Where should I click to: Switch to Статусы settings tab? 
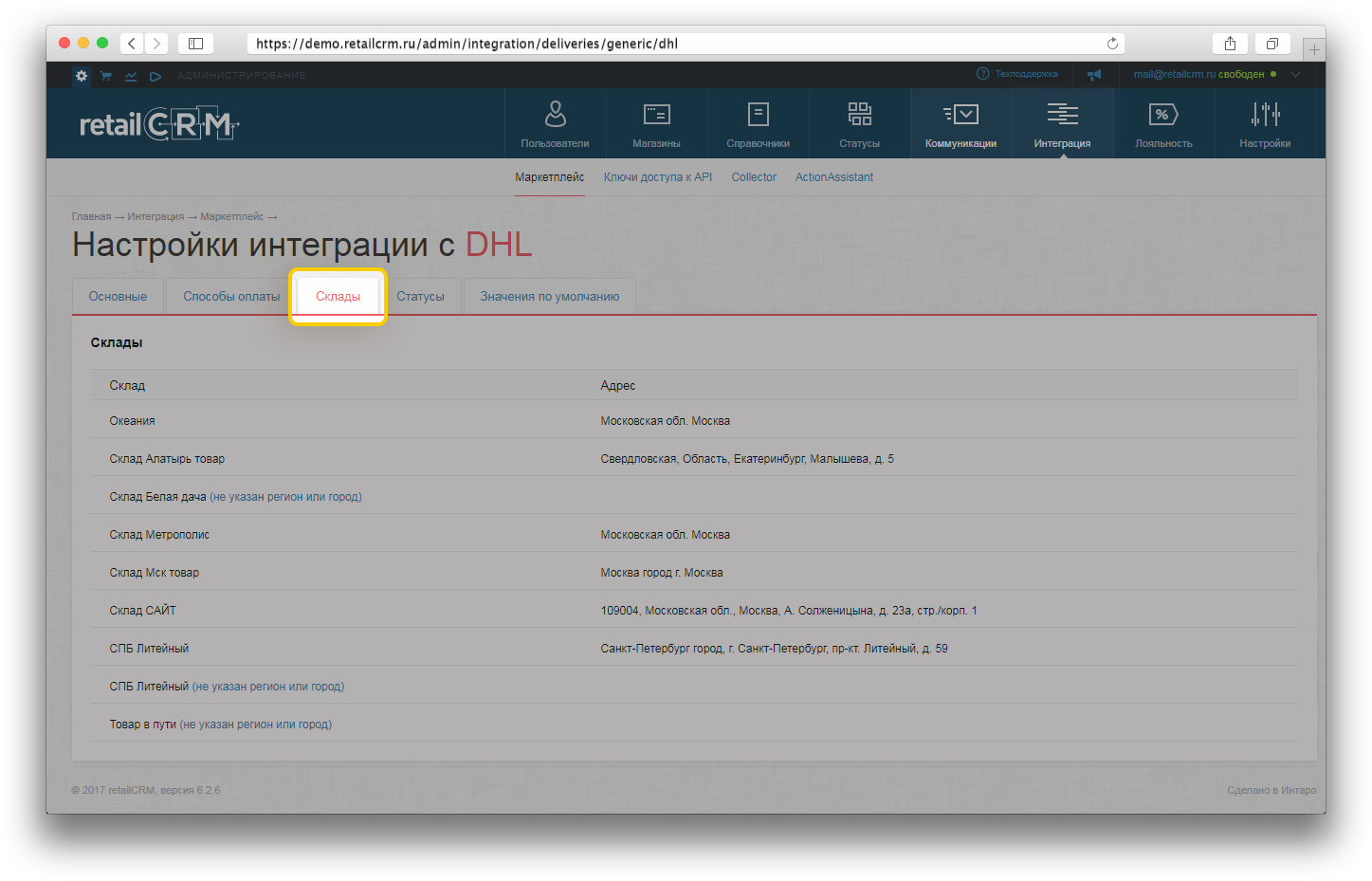point(420,297)
